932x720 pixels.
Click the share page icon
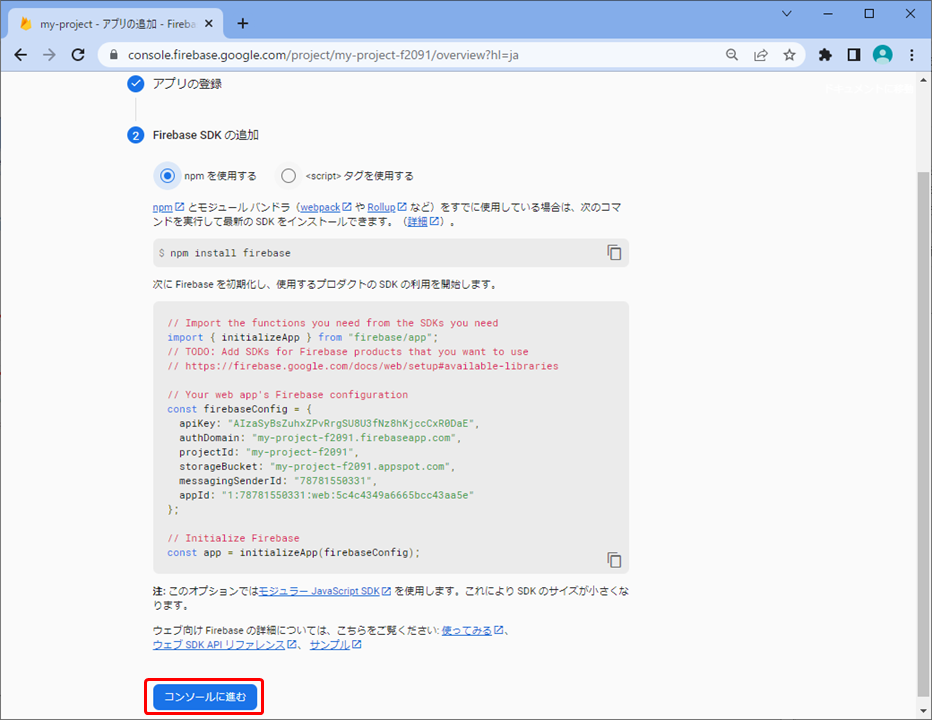pos(760,55)
